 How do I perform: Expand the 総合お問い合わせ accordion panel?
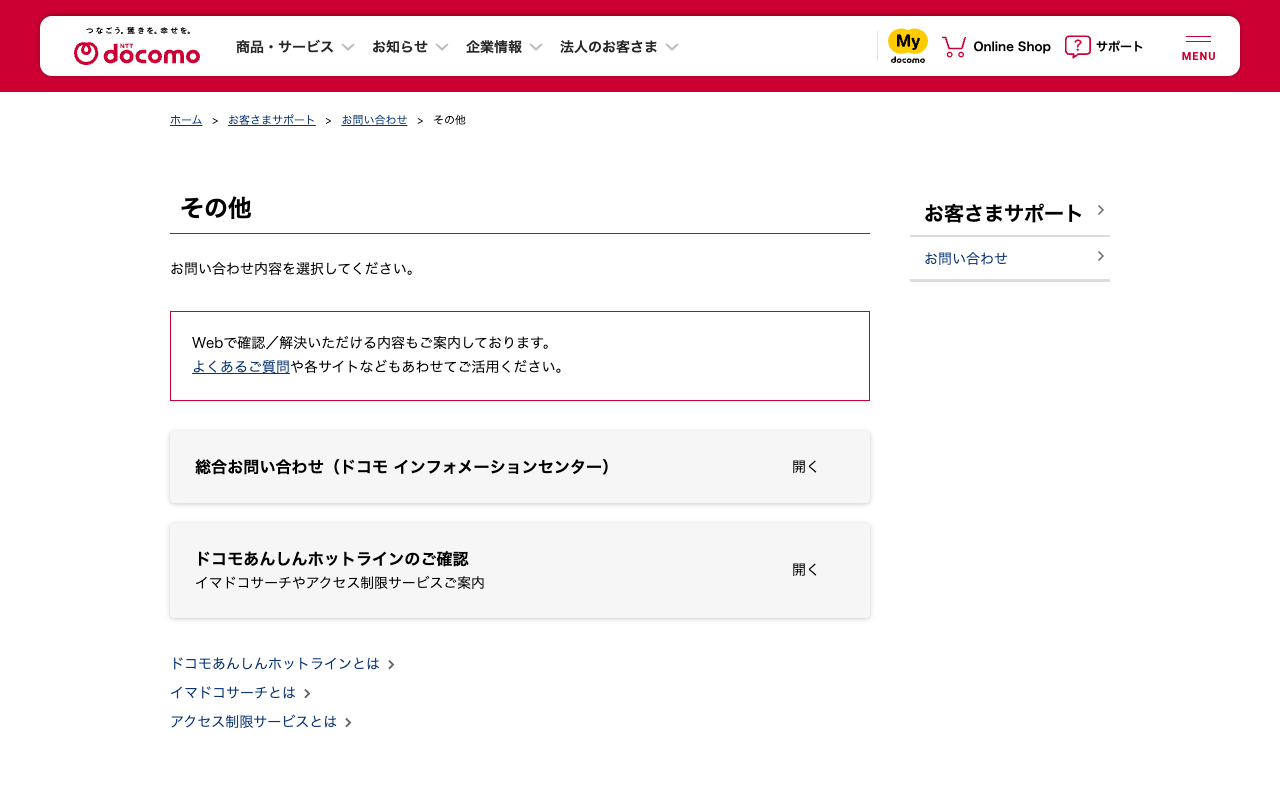[805, 467]
